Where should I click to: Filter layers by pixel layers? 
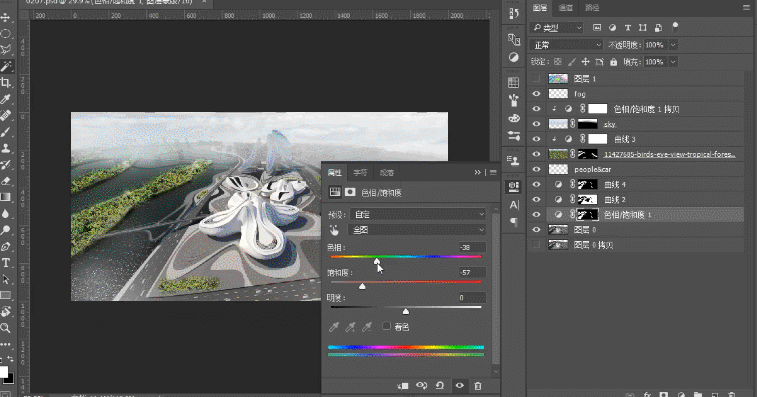point(597,28)
